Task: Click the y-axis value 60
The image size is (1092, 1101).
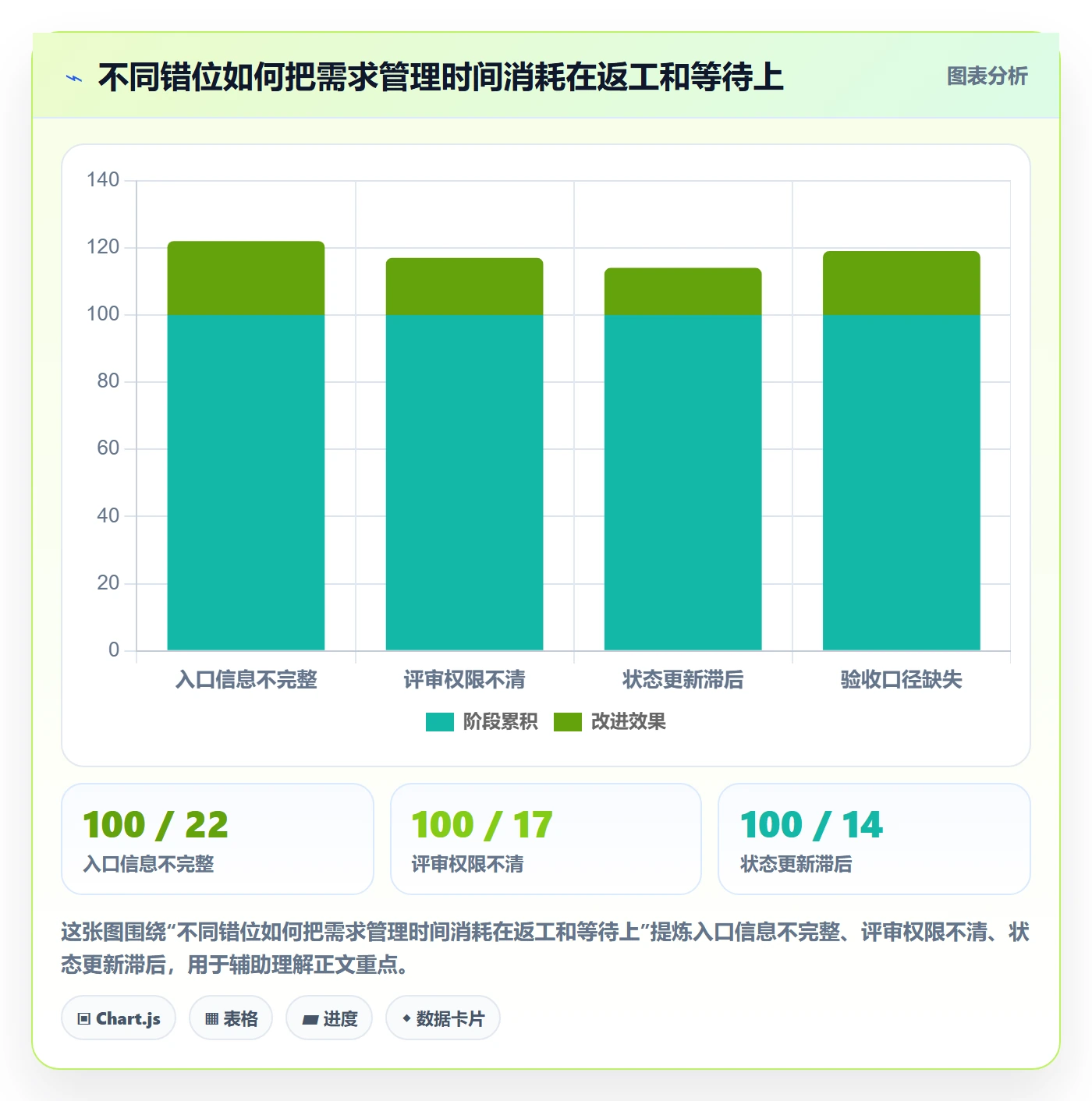Action: 108,448
